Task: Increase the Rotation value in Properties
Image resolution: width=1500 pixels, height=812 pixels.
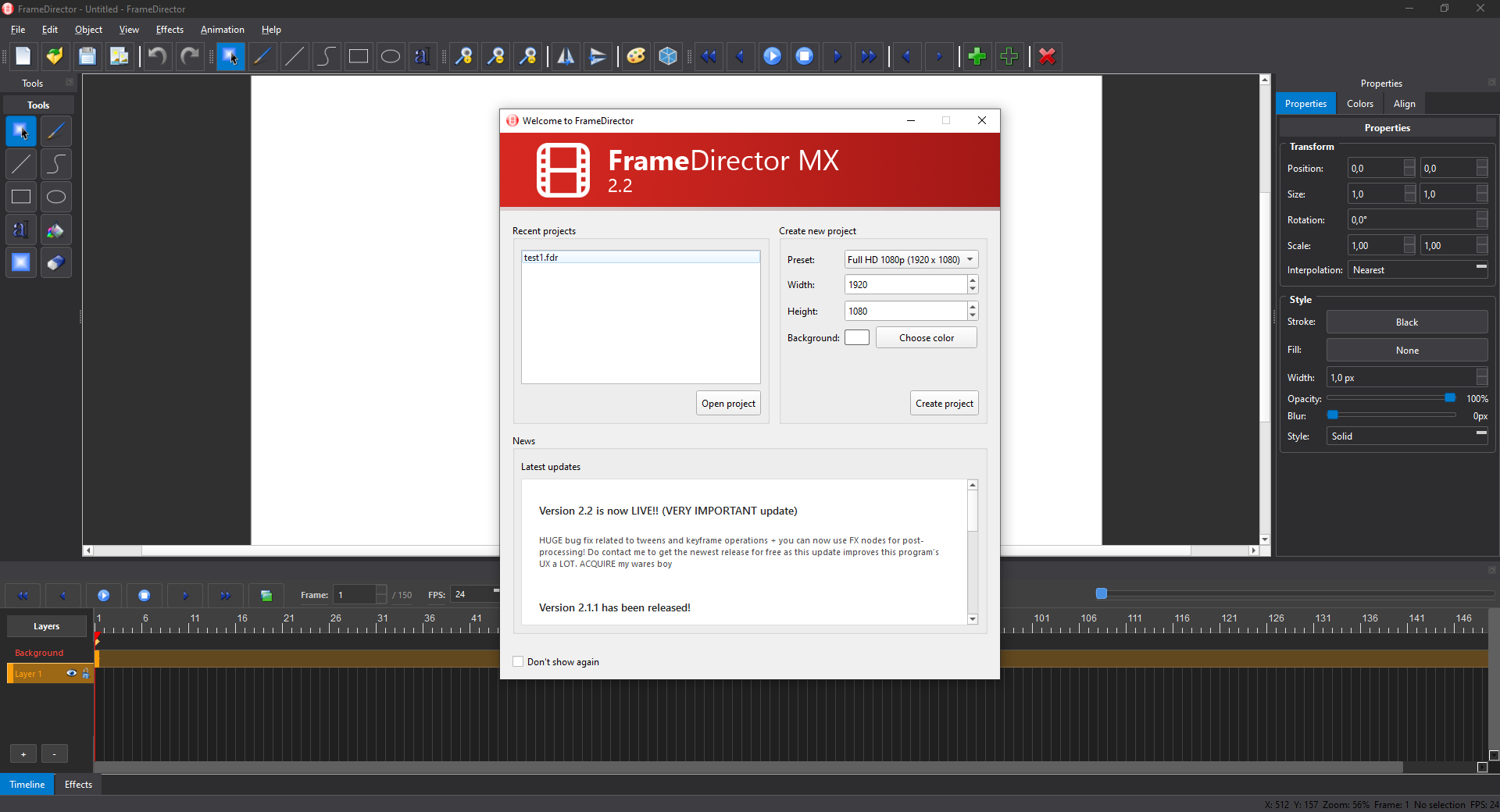Action: [x=1482, y=215]
